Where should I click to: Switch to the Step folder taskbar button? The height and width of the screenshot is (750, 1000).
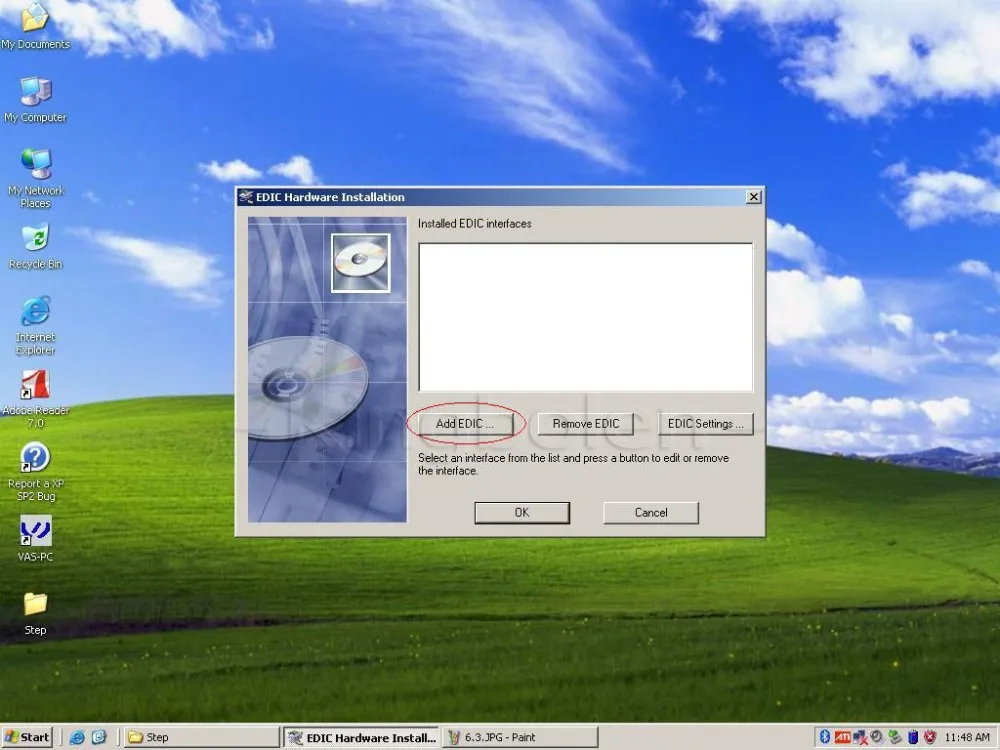[202, 737]
